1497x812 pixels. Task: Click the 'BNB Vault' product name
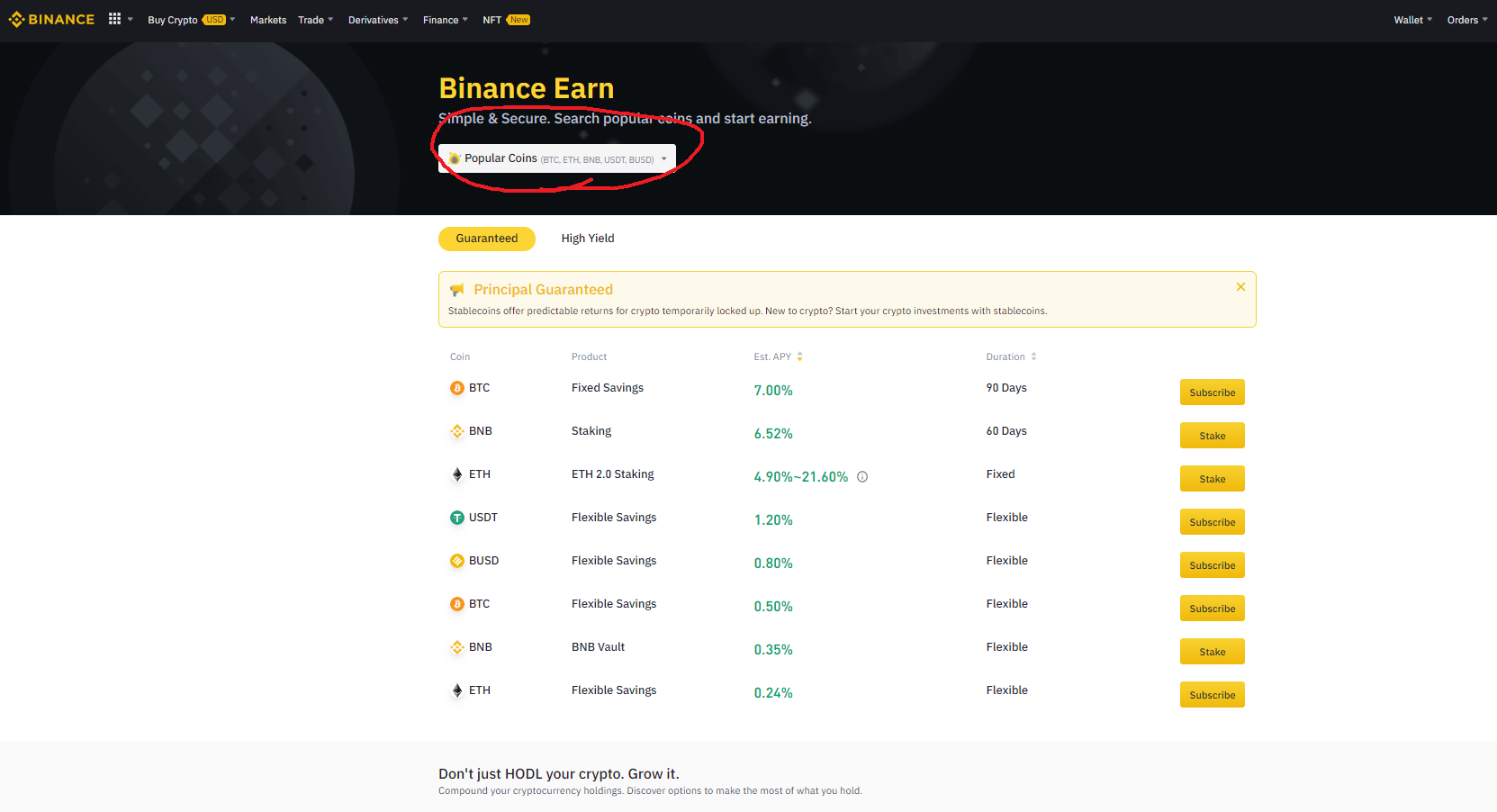pyautogui.click(x=598, y=647)
